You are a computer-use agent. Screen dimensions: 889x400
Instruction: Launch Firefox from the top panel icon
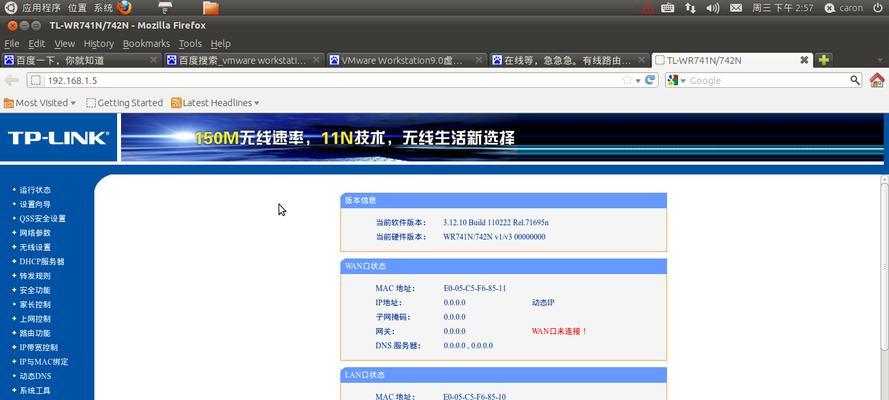(x=125, y=7)
